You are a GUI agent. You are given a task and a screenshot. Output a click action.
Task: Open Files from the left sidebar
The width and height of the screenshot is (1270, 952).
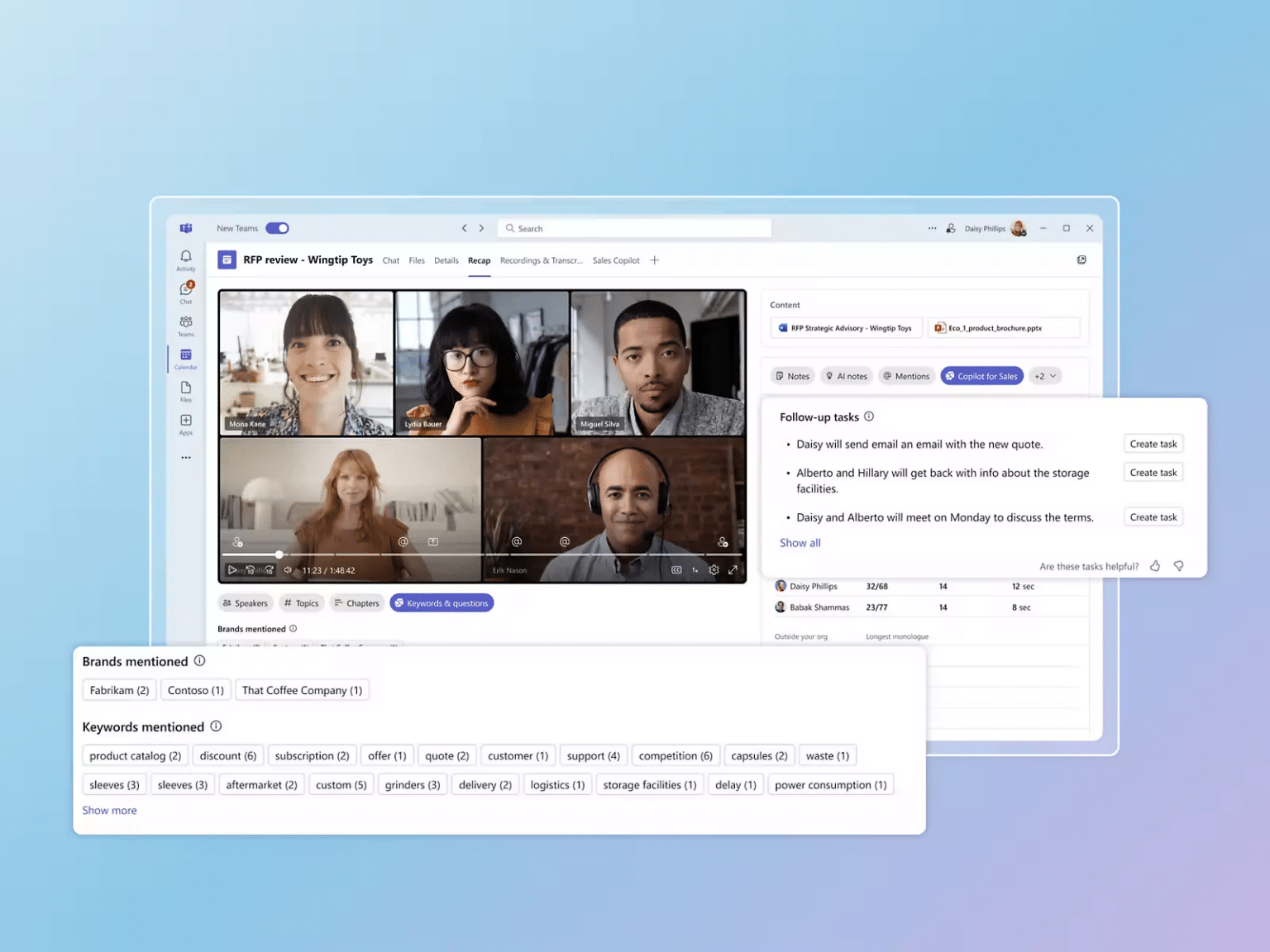[x=185, y=391]
